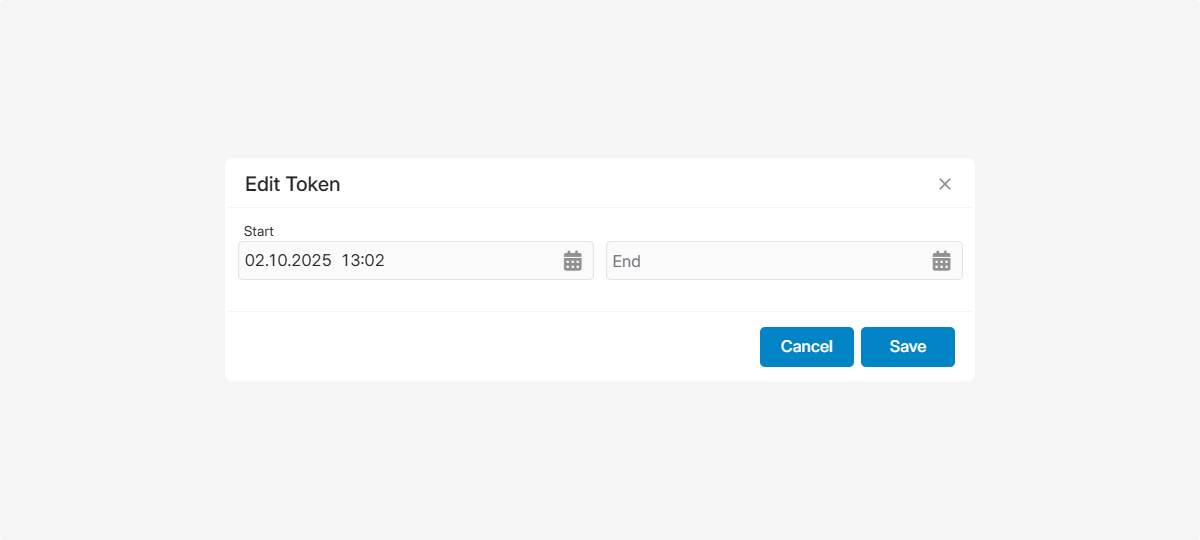The width and height of the screenshot is (1200, 540).
Task: Click the date 02.10.2025 in Start field
Action: 288,261
